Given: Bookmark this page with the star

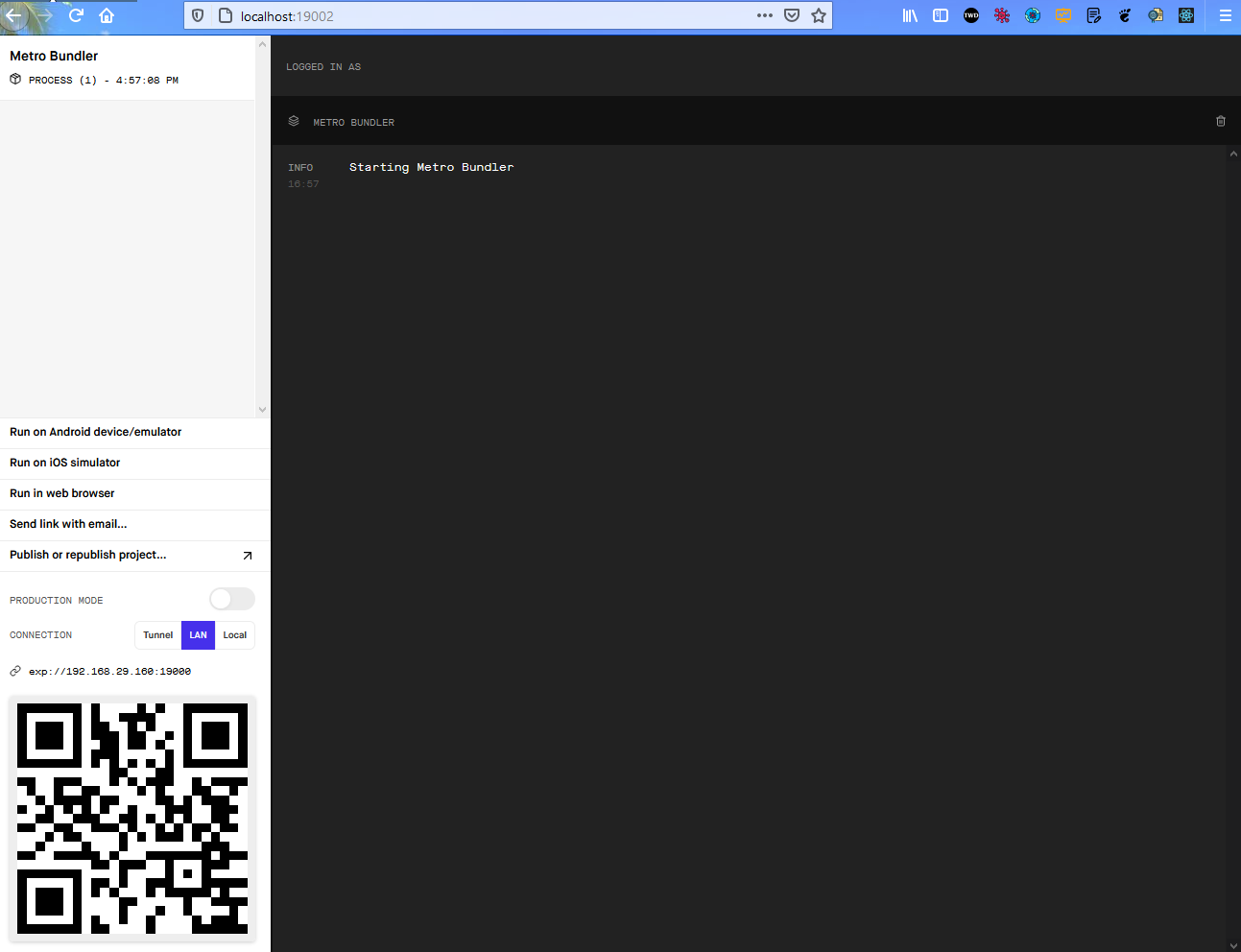Looking at the screenshot, I should point(819,15).
